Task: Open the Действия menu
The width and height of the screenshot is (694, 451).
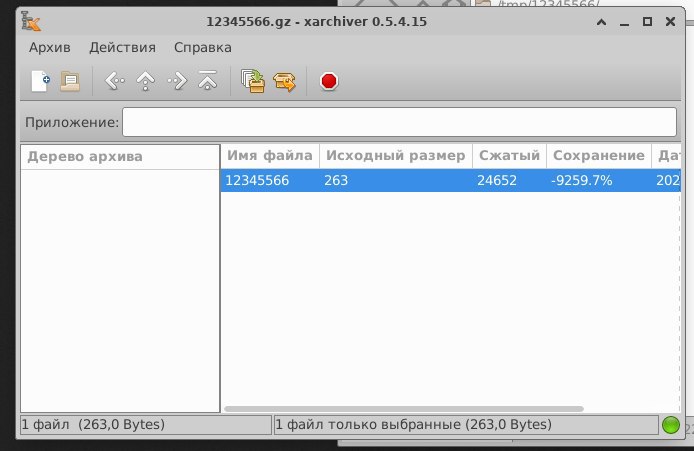Action: [123, 47]
